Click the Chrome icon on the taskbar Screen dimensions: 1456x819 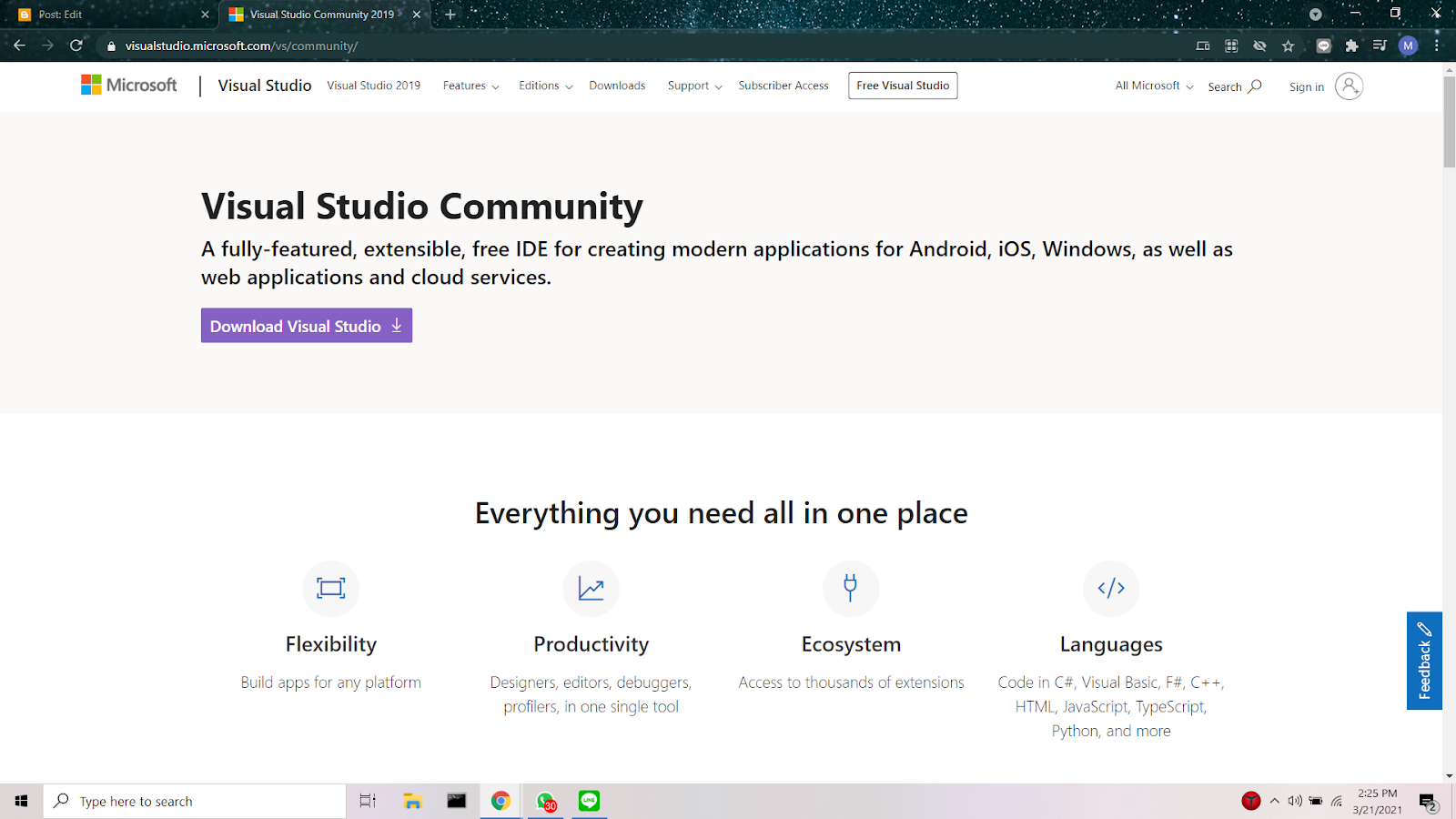point(500,801)
